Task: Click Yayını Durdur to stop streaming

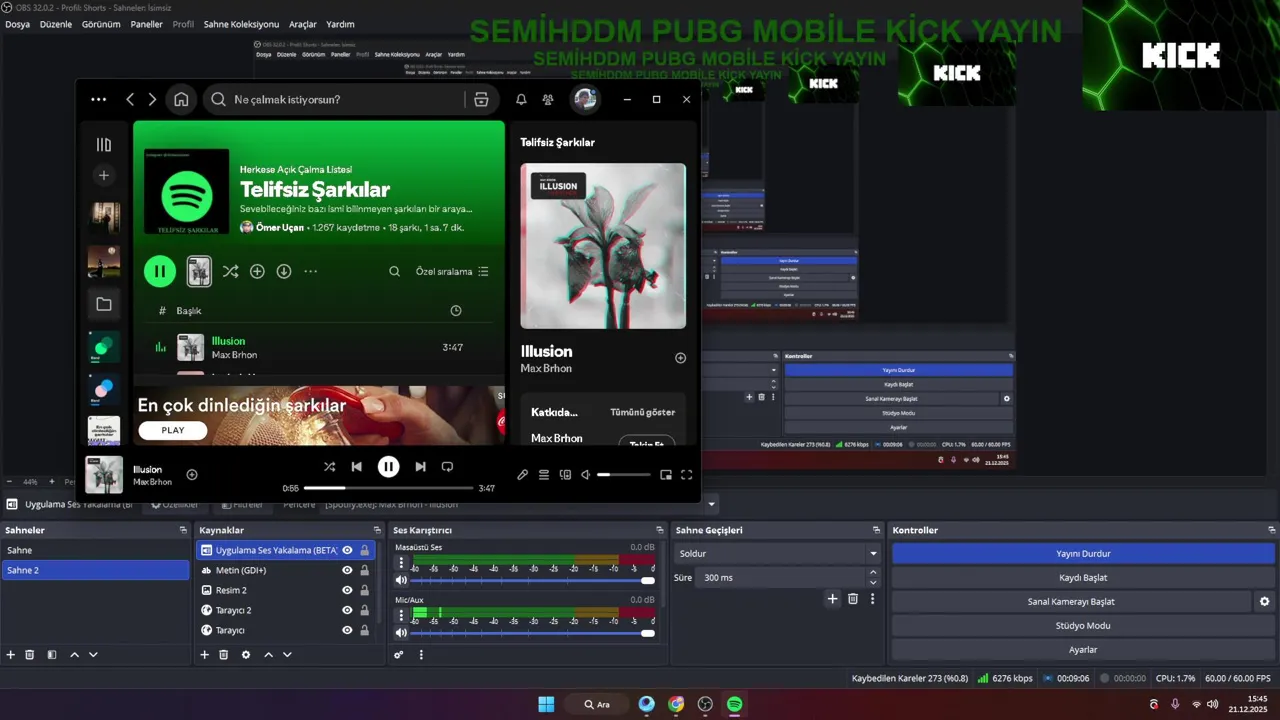Action: (x=1083, y=553)
